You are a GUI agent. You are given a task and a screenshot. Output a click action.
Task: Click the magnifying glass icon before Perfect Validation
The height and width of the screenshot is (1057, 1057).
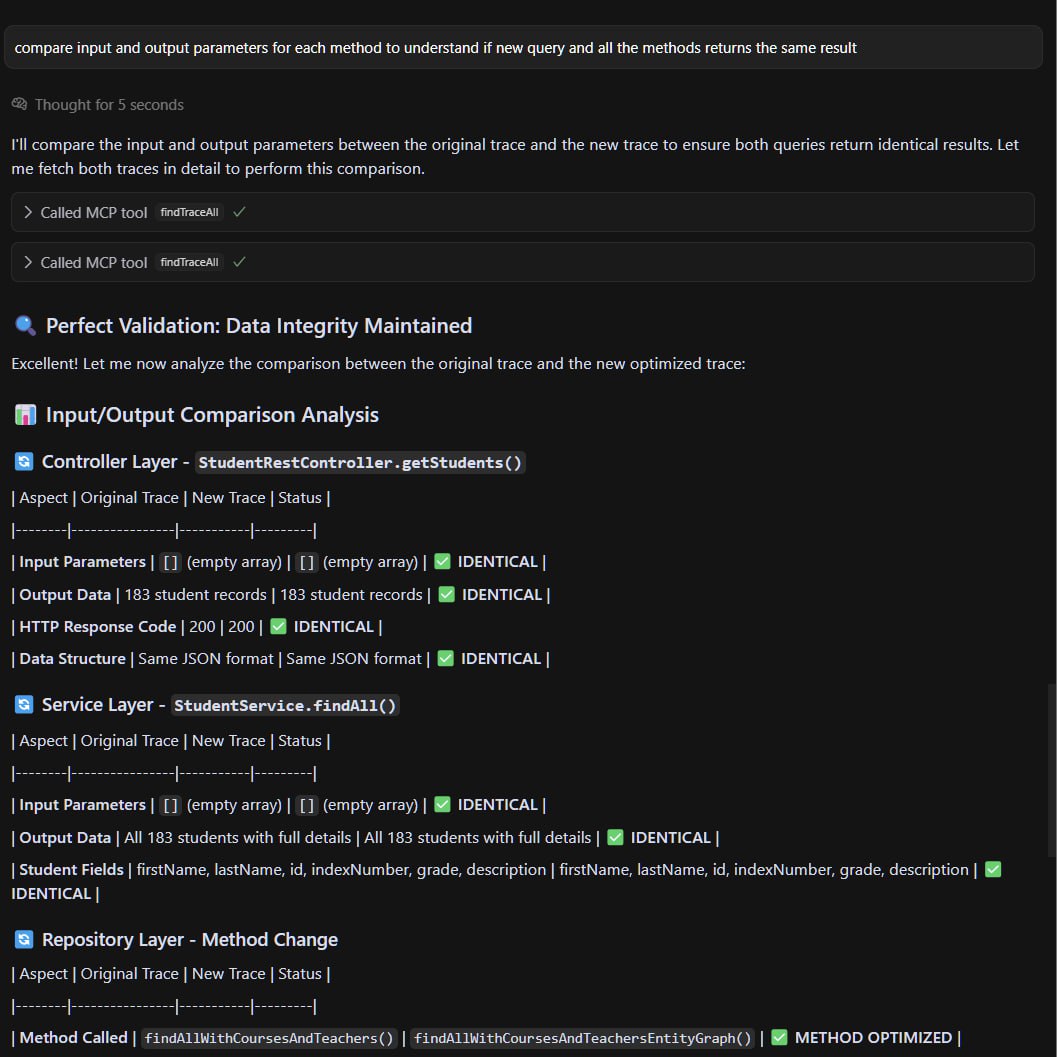[x=25, y=326]
